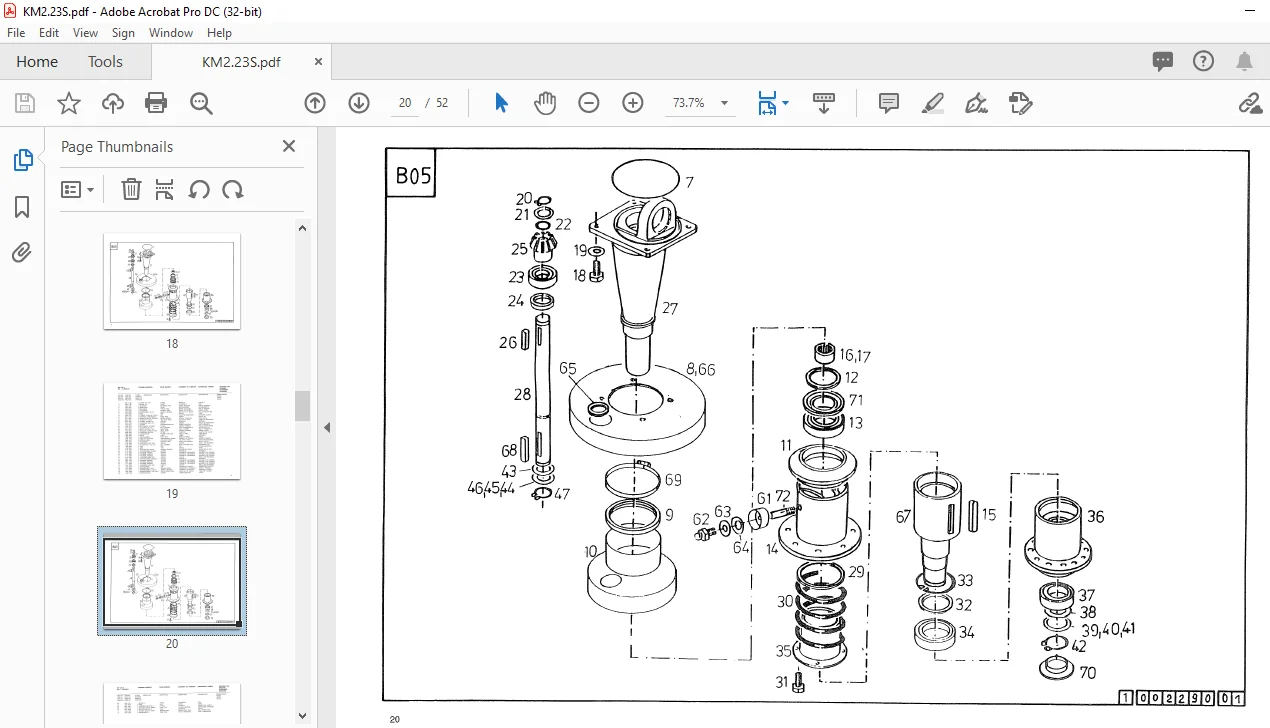
Task: Open the Window menu
Action: [x=171, y=33]
